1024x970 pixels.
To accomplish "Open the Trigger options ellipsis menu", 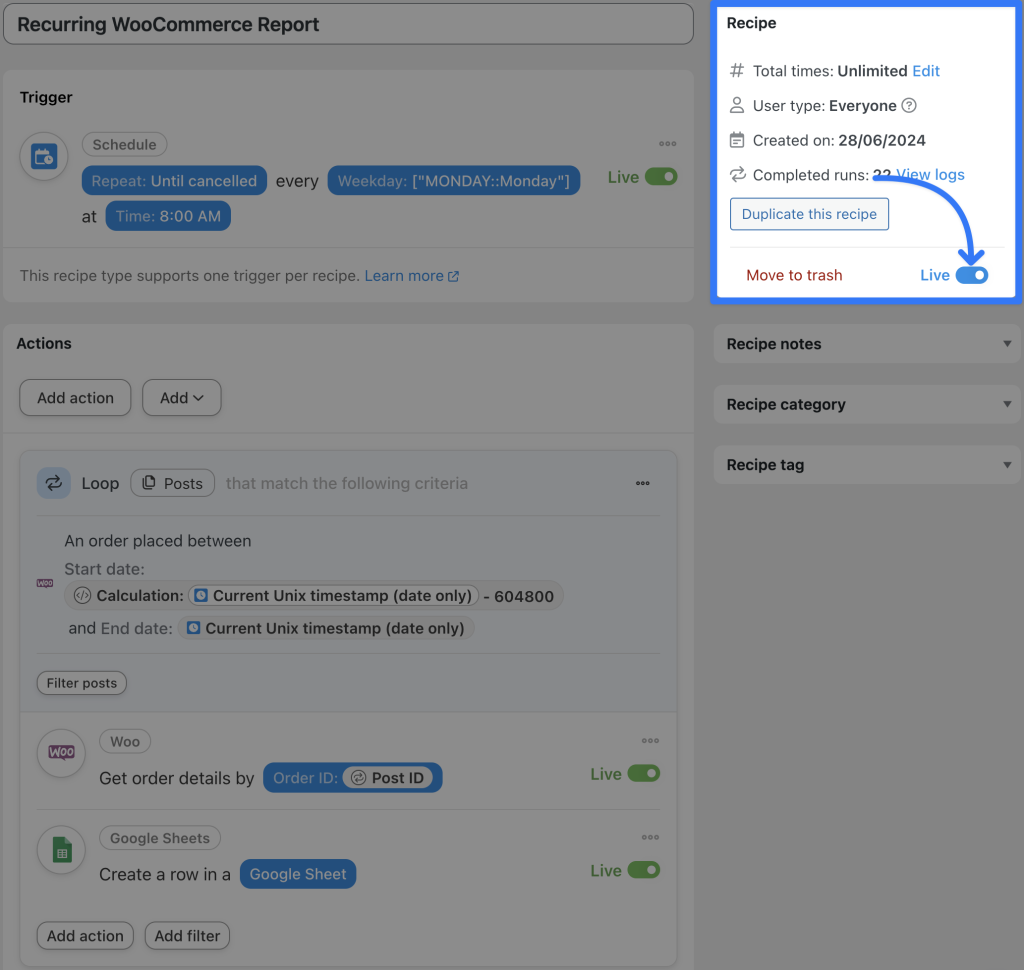I will click(667, 143).
